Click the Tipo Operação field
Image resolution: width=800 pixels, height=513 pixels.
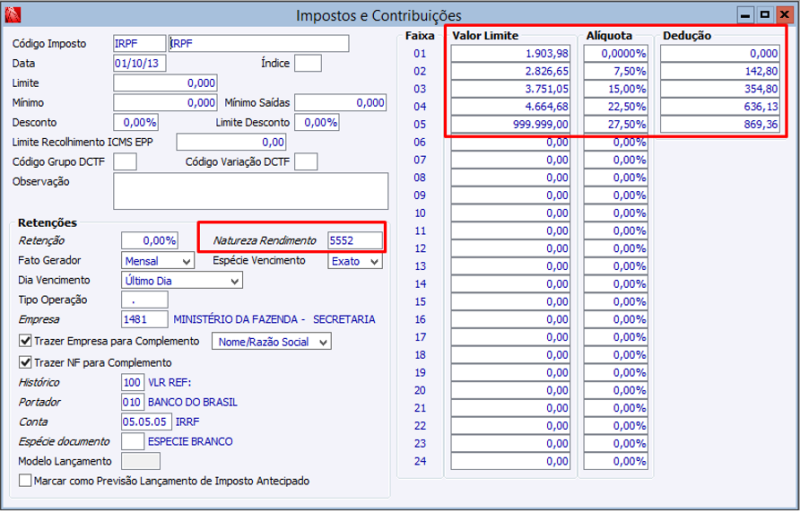click(x=144, y=300)
